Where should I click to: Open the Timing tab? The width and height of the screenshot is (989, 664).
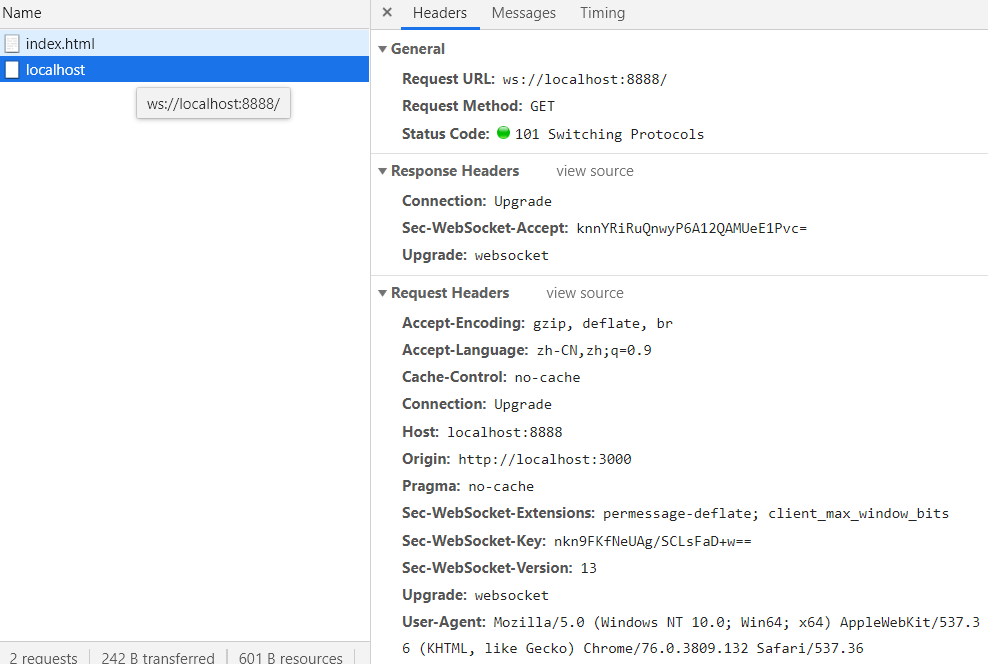click(x=602, y=13)
